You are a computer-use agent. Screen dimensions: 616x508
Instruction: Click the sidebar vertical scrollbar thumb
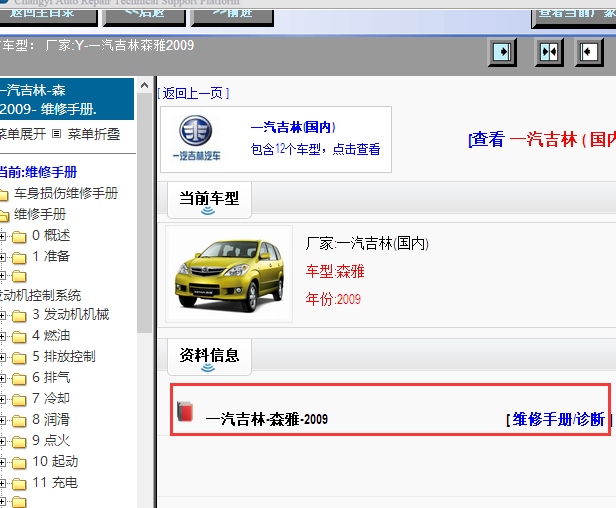[x=144, y=213]
